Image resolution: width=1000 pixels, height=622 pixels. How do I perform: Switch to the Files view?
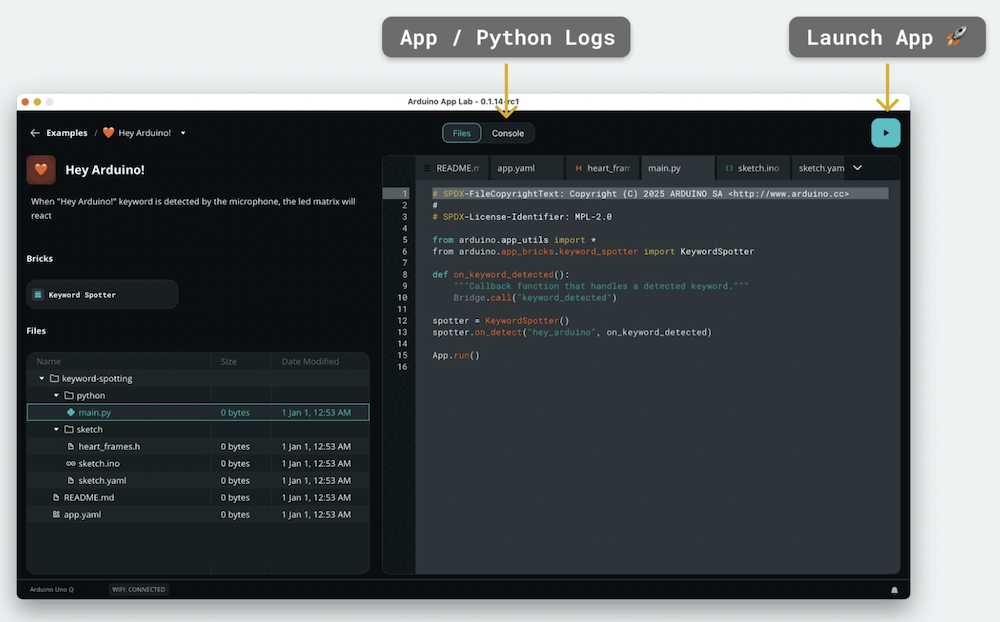coord(461,133)
